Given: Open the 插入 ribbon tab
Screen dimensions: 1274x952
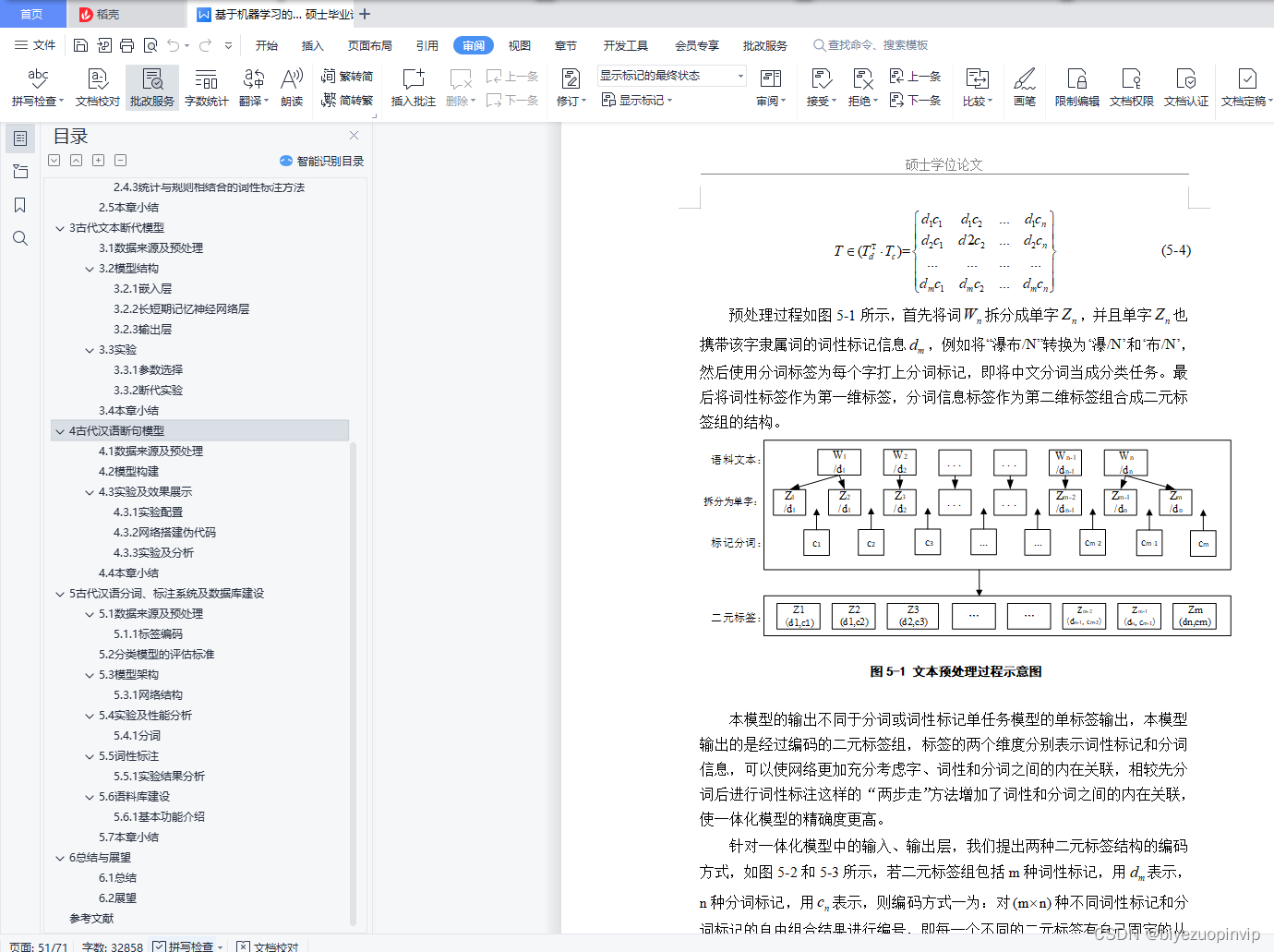Looking at the screenshot, I should (x=313, y=45).
